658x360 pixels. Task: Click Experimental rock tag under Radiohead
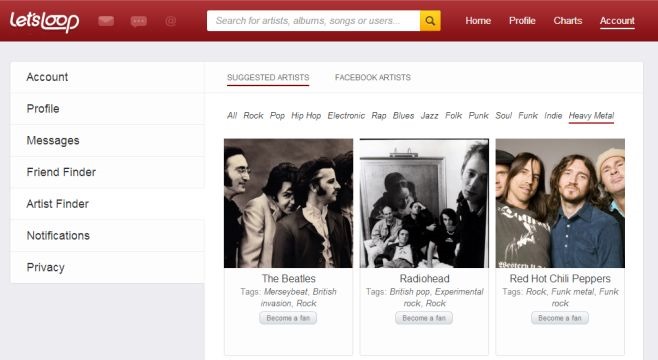click(445, 297)
